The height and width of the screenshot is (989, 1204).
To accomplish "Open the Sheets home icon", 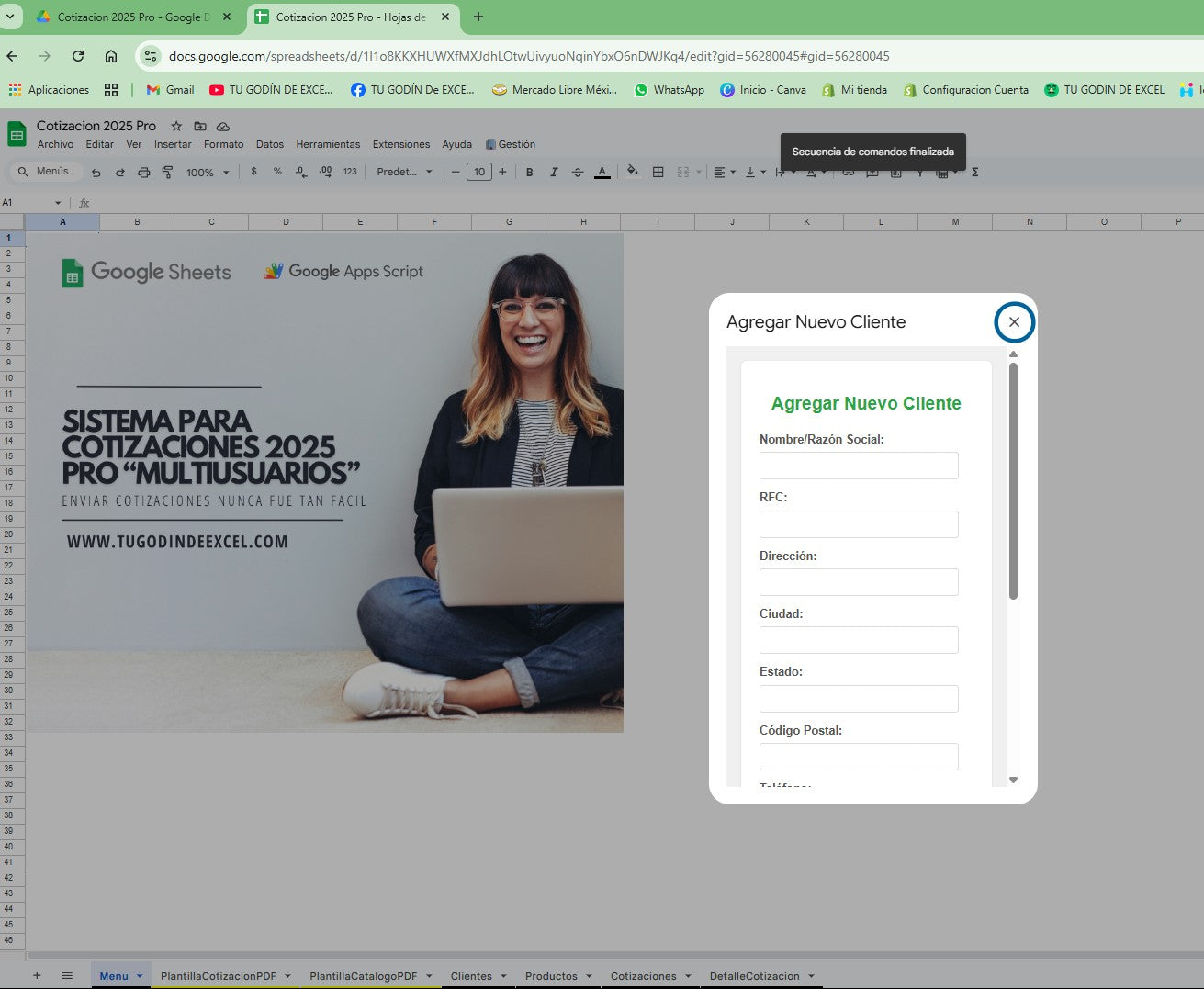I will coord(17,134).
